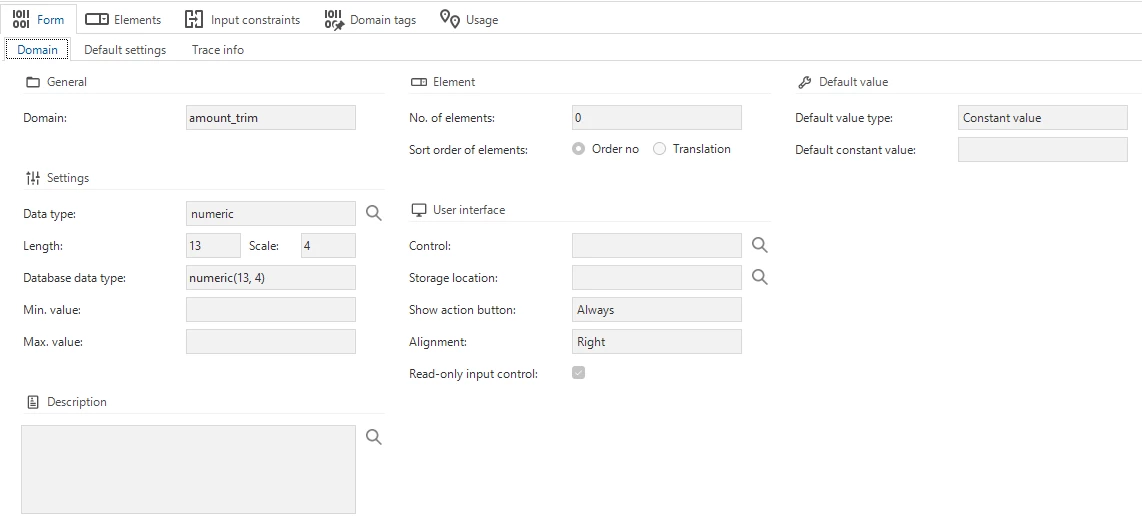Open the Show action button dropdown
Image resolution: width=1143 pixels, height=528 pixels.
click(656, 310)
